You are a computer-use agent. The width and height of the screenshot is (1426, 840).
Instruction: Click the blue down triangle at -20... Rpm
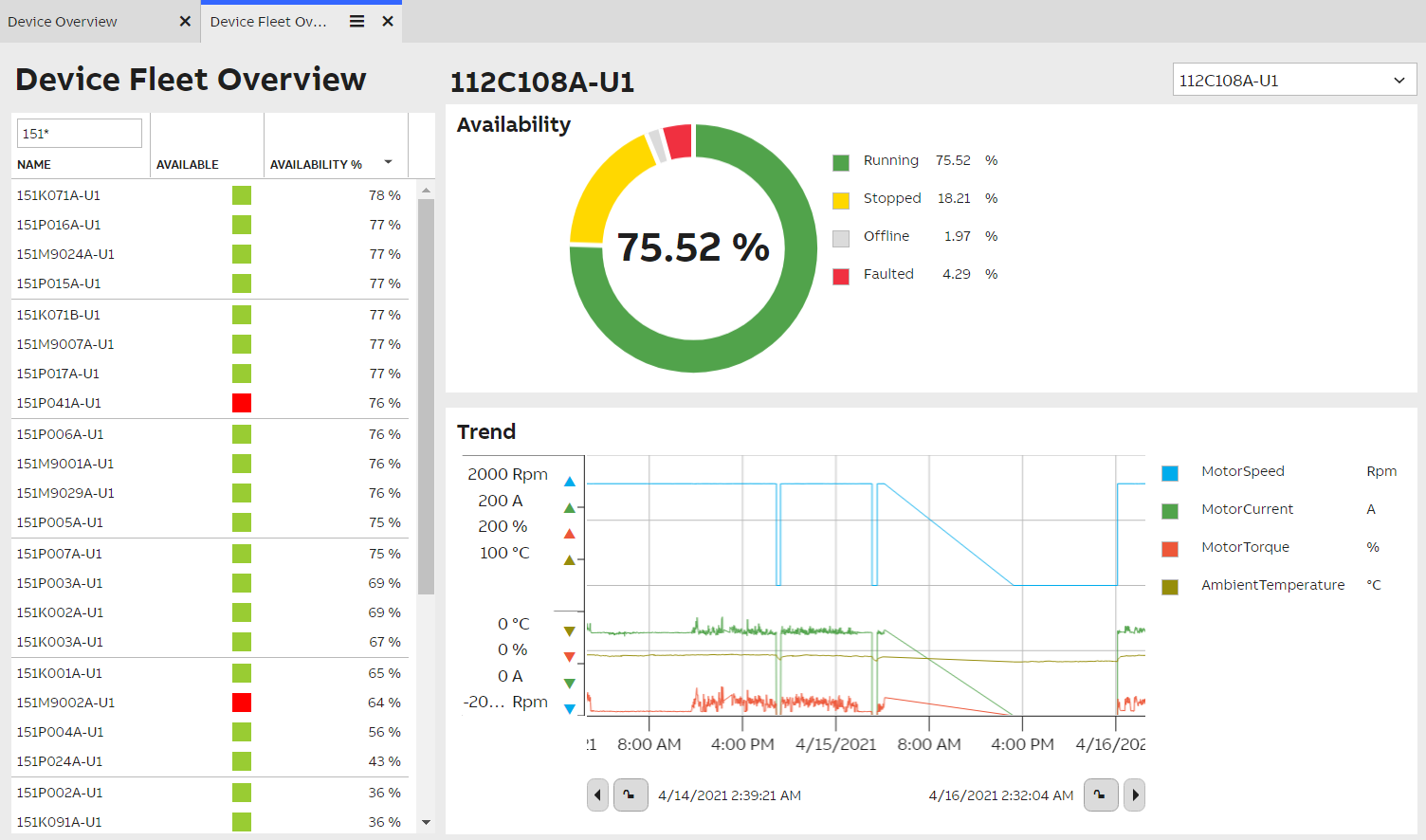[x=570, y=708]
